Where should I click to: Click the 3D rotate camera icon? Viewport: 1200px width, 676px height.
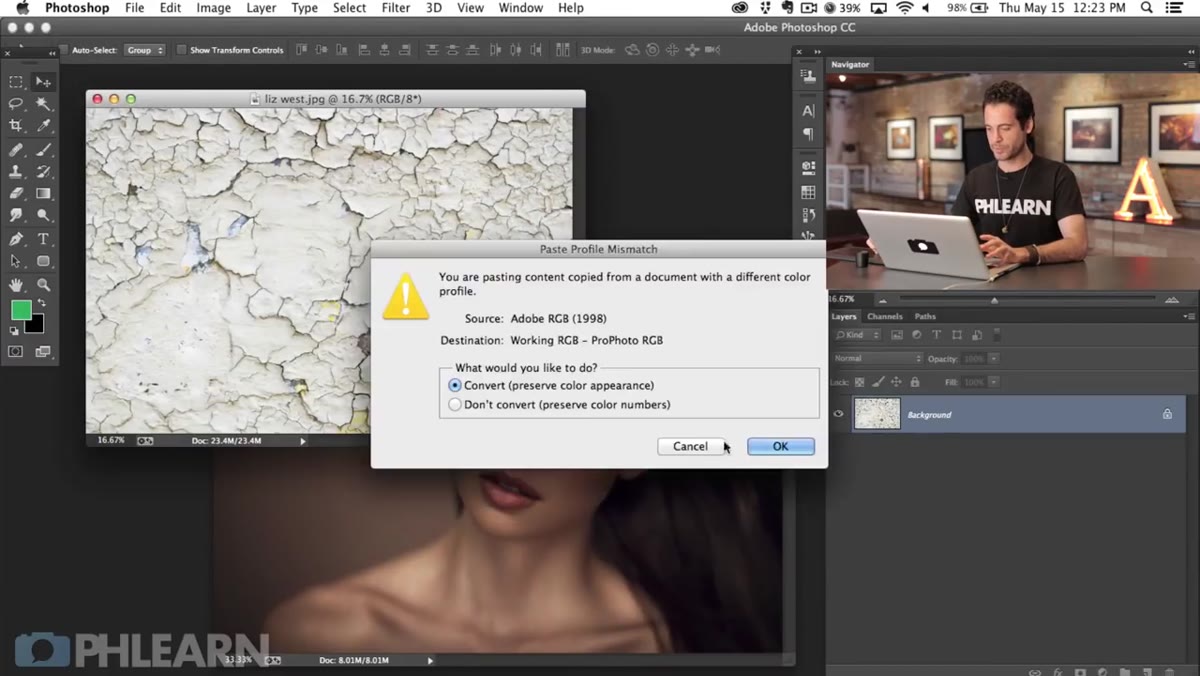click(632, 50)
